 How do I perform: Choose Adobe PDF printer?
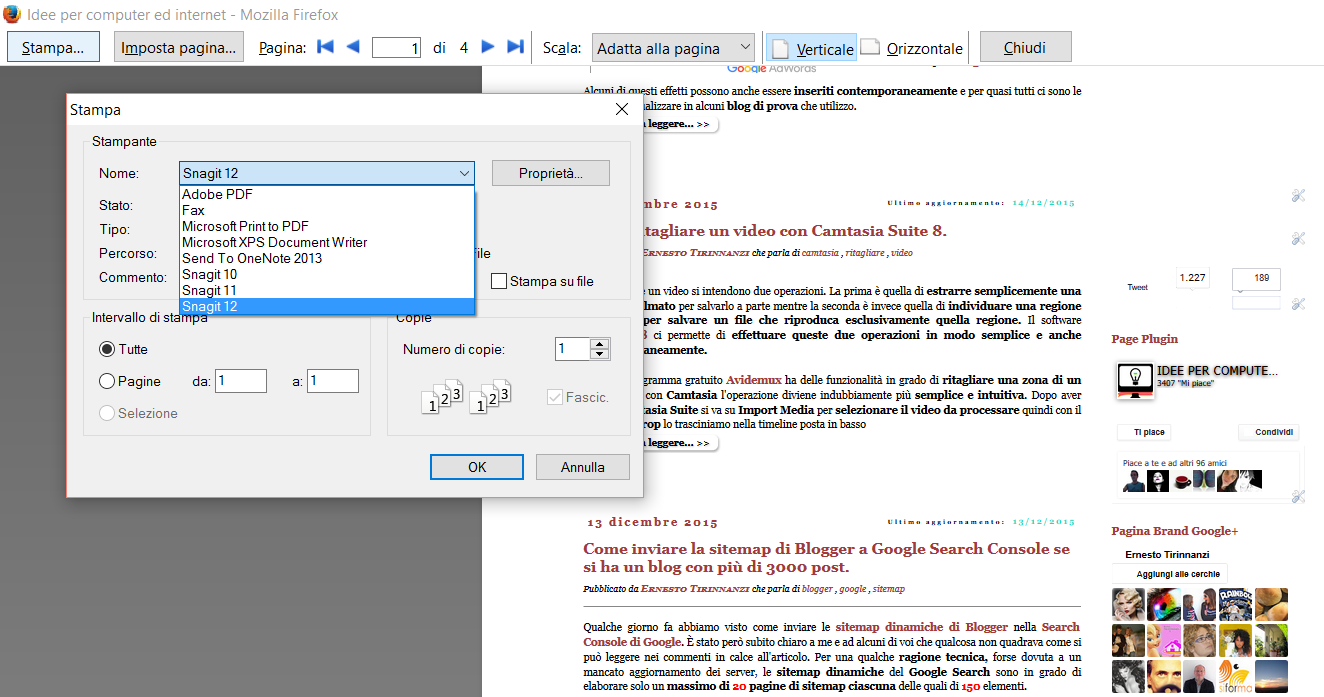coord(326,194)
